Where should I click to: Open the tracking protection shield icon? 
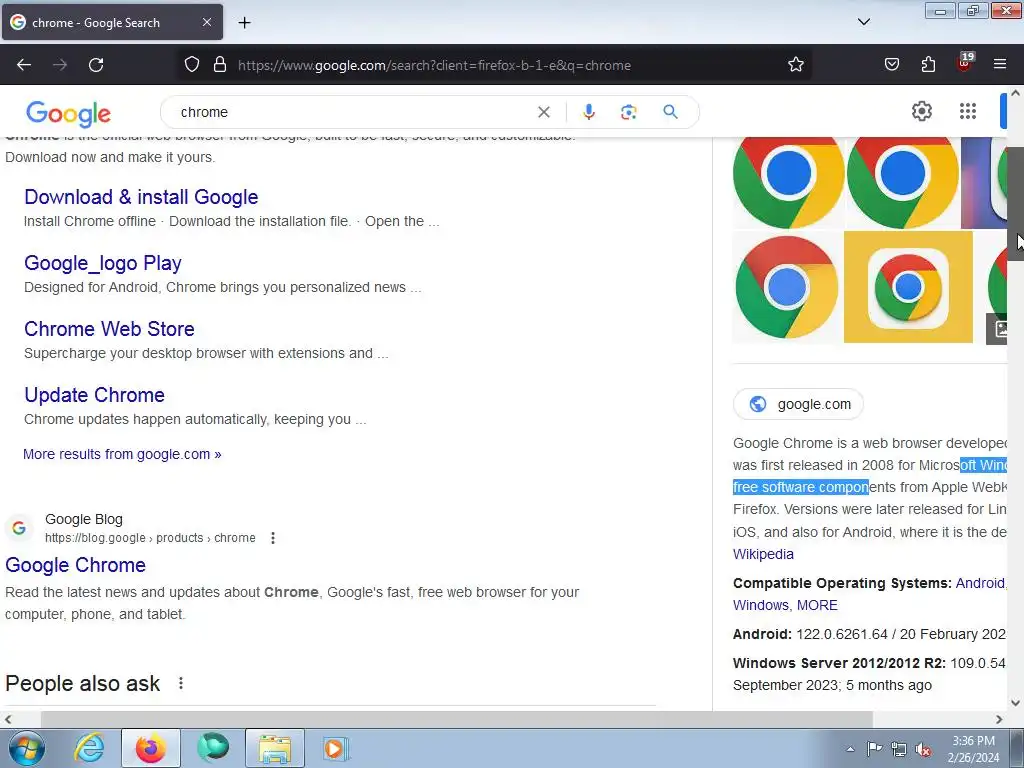pos(191,64)
